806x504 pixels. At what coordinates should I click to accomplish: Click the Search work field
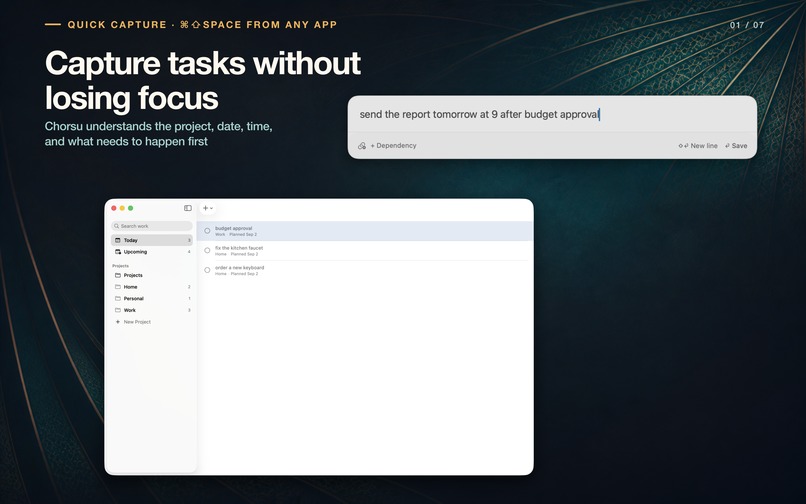click(152, 226)
